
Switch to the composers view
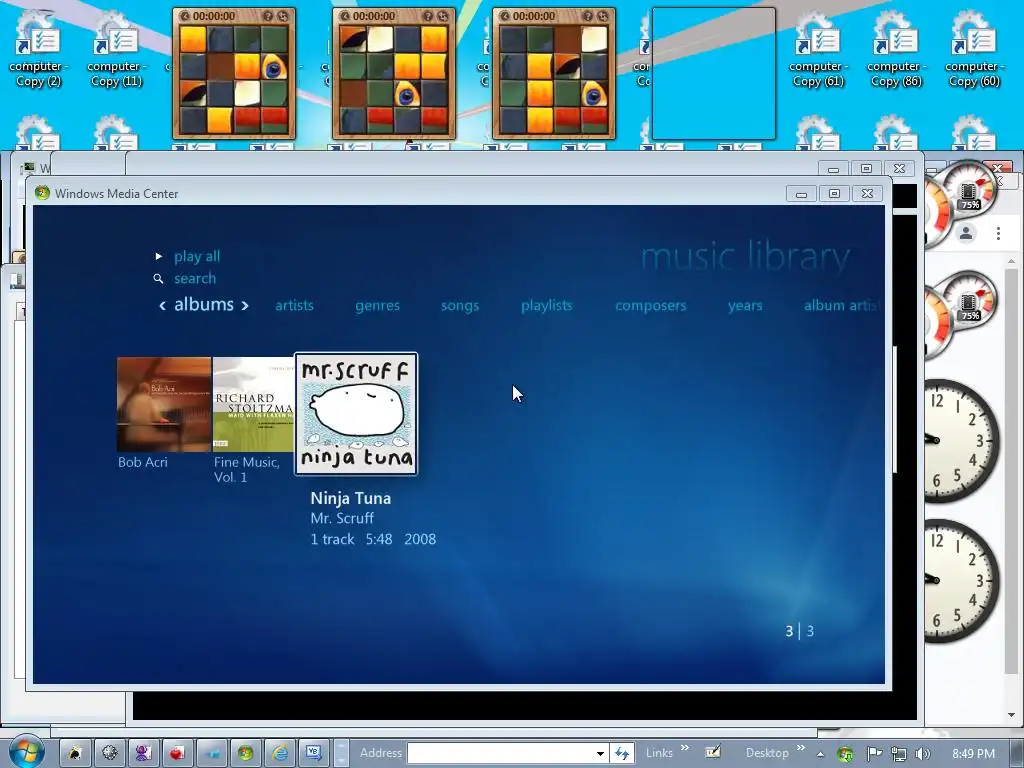point(650,306)
